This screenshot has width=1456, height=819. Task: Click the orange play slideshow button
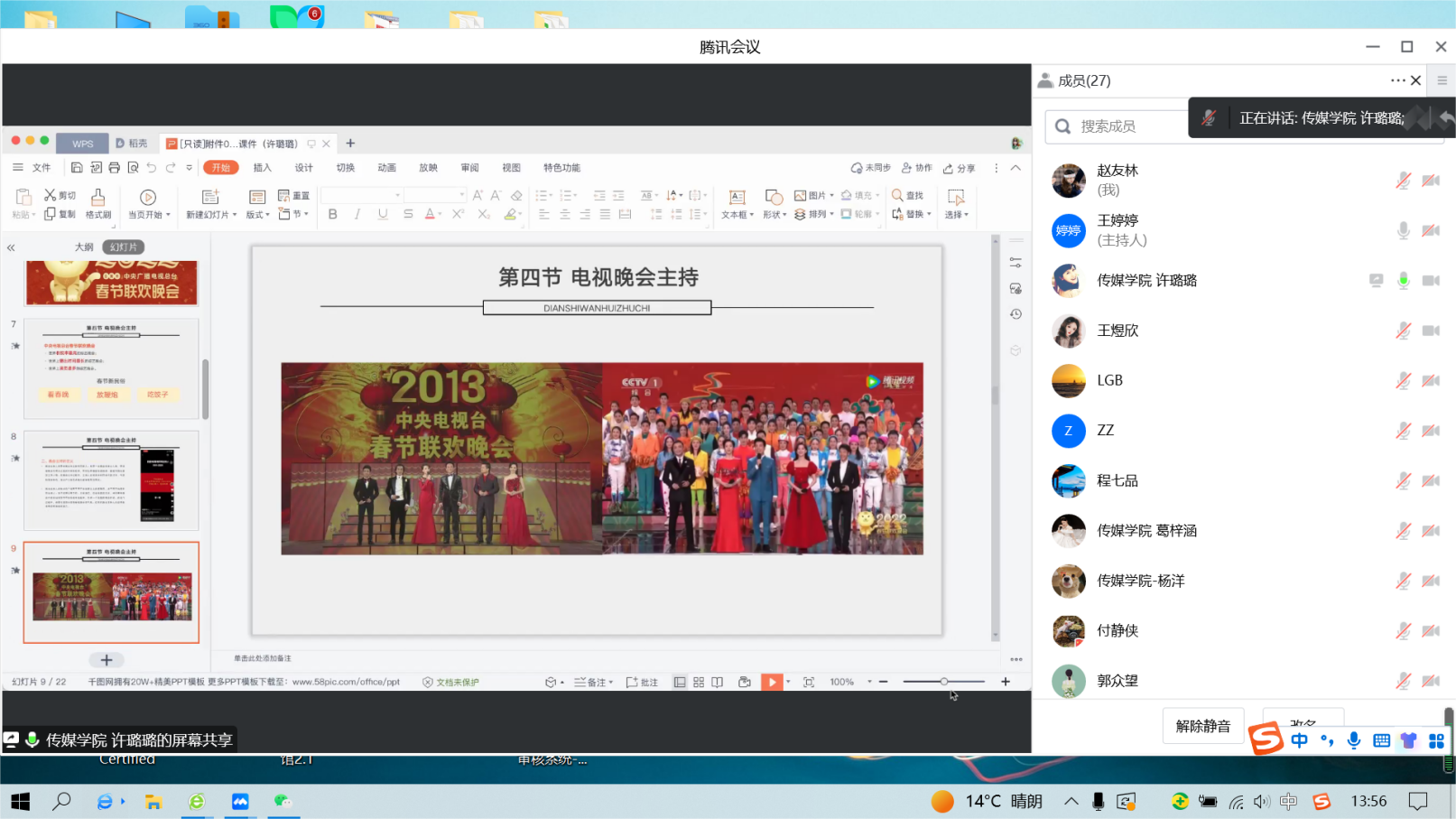[772, 683]
